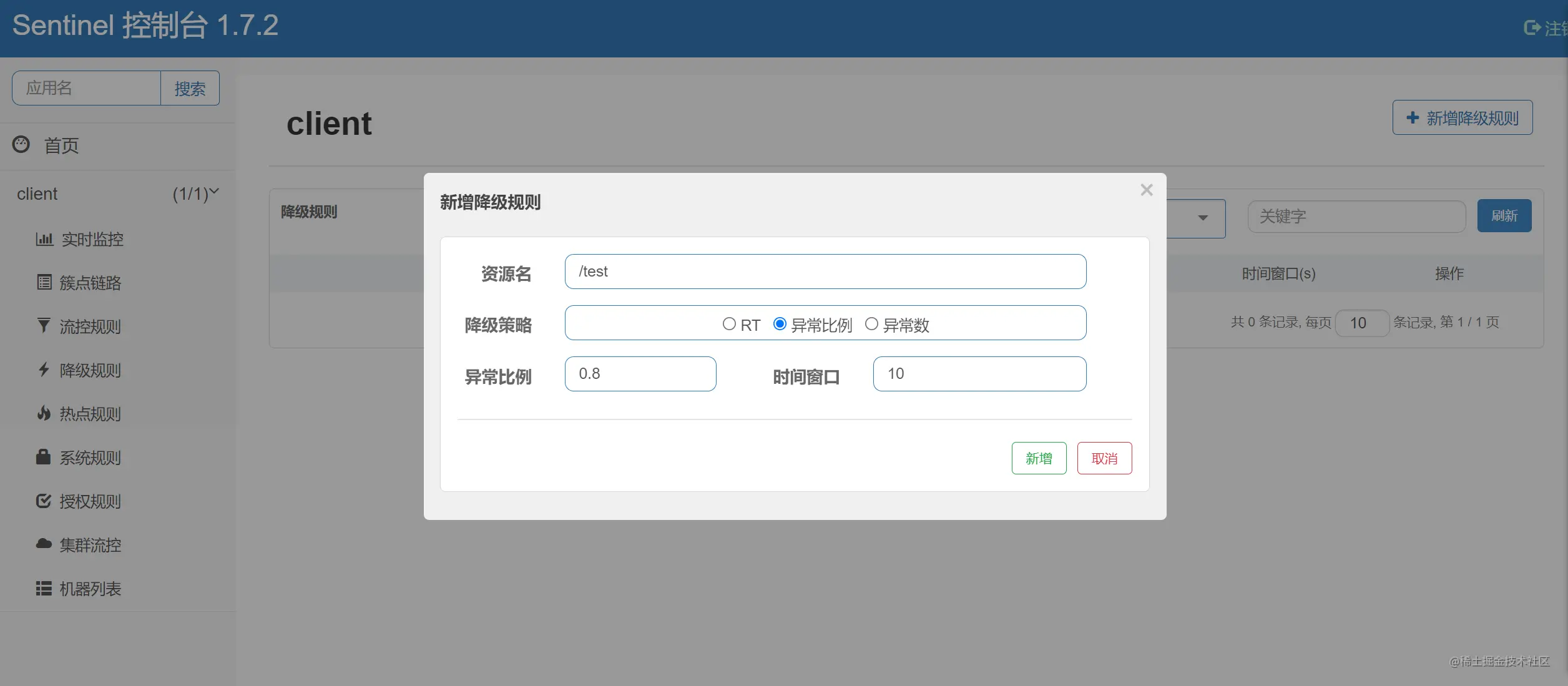
Task: Click the lightning bolt icon for 降级规则
Action: (x=44, y=370)
